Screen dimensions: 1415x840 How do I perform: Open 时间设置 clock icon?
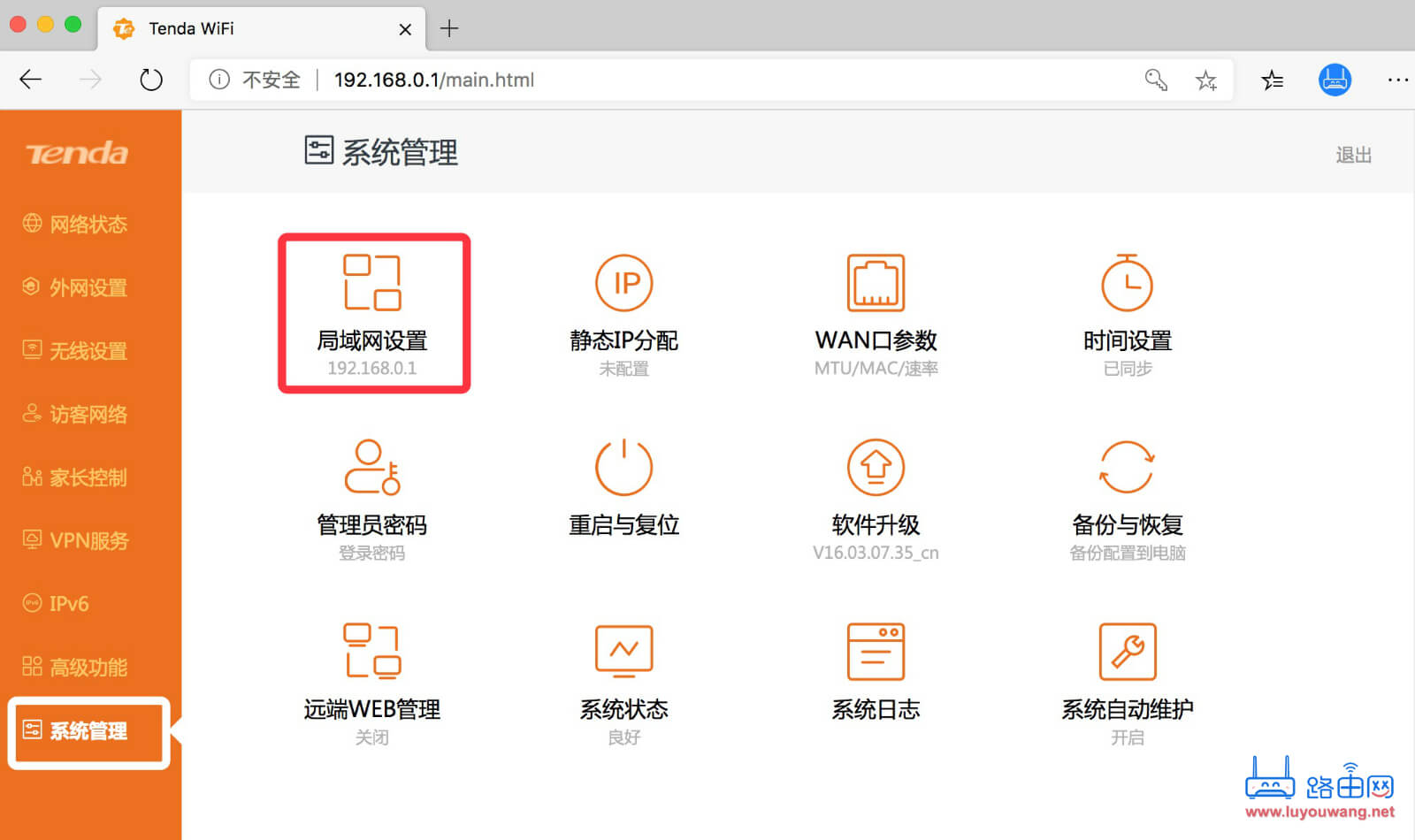[x=1127, y=283]
